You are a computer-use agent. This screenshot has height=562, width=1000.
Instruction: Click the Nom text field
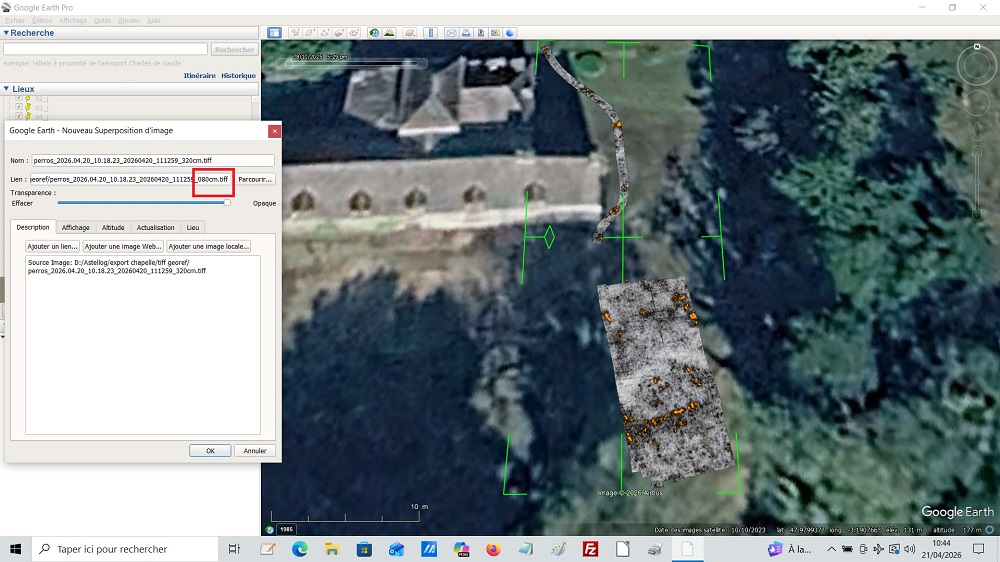pos(152,160)
